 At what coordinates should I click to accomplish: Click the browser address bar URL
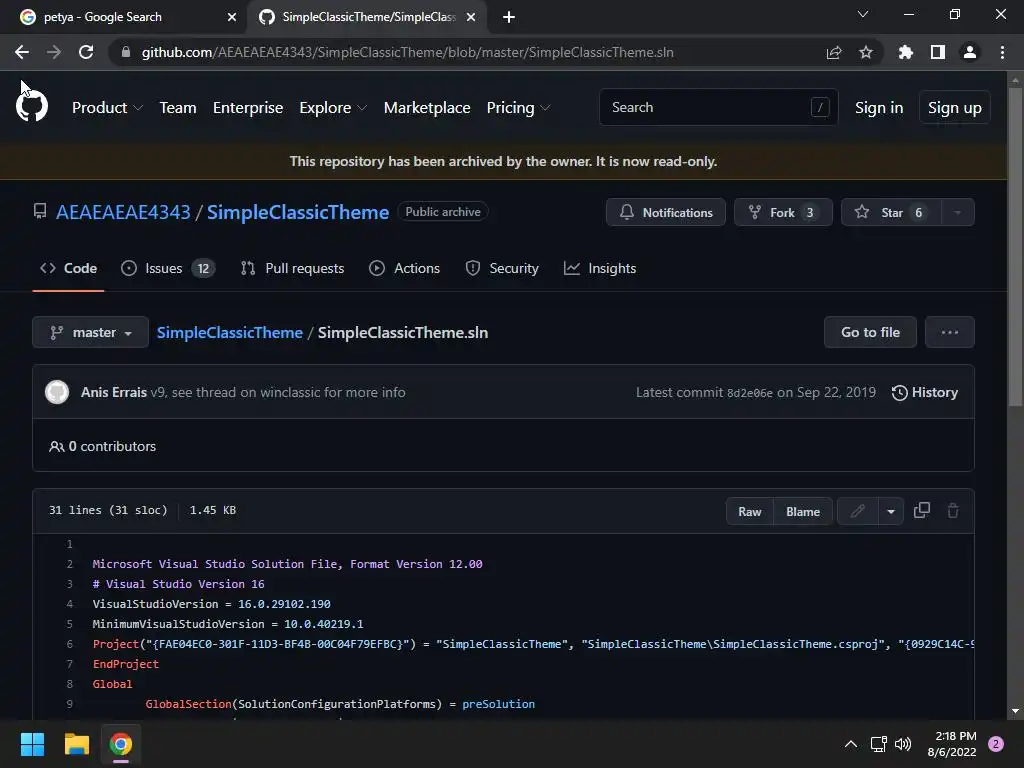click(x=408, y=52)
